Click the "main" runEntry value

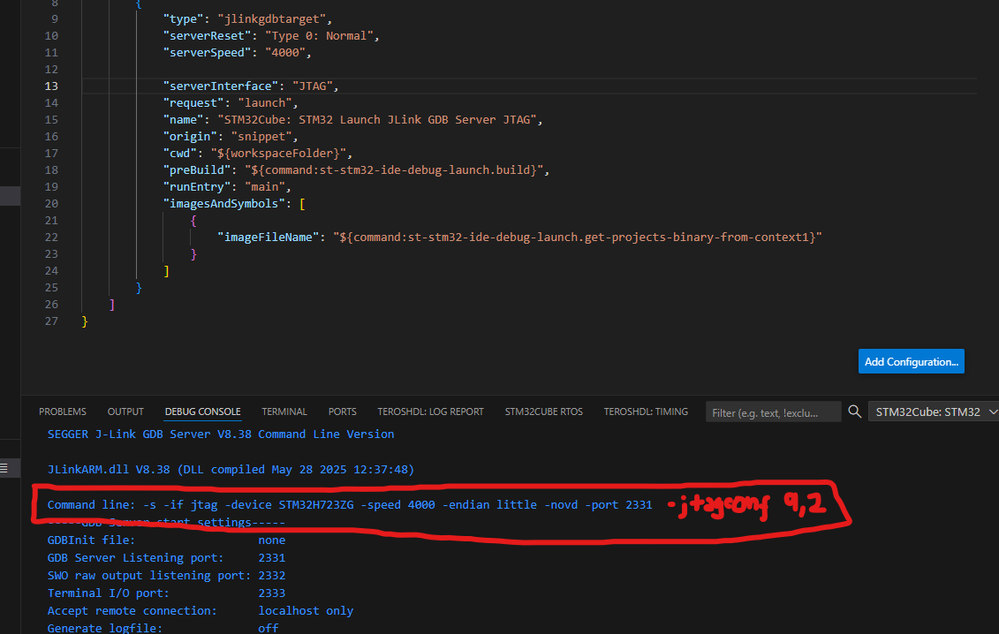264,187
